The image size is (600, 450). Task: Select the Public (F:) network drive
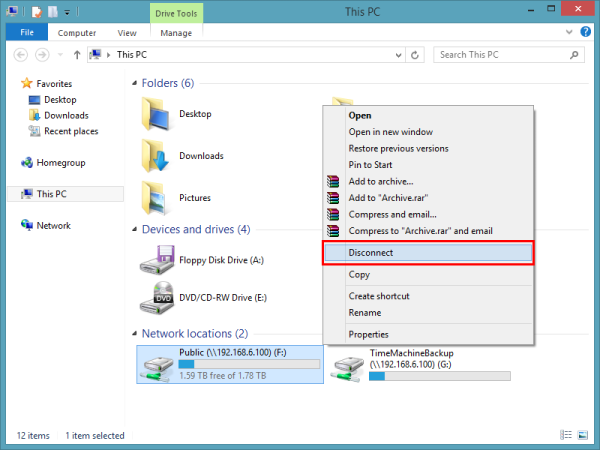click(x=230, y=364)
